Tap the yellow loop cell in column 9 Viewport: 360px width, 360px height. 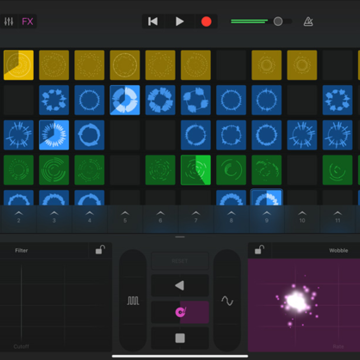267,65
